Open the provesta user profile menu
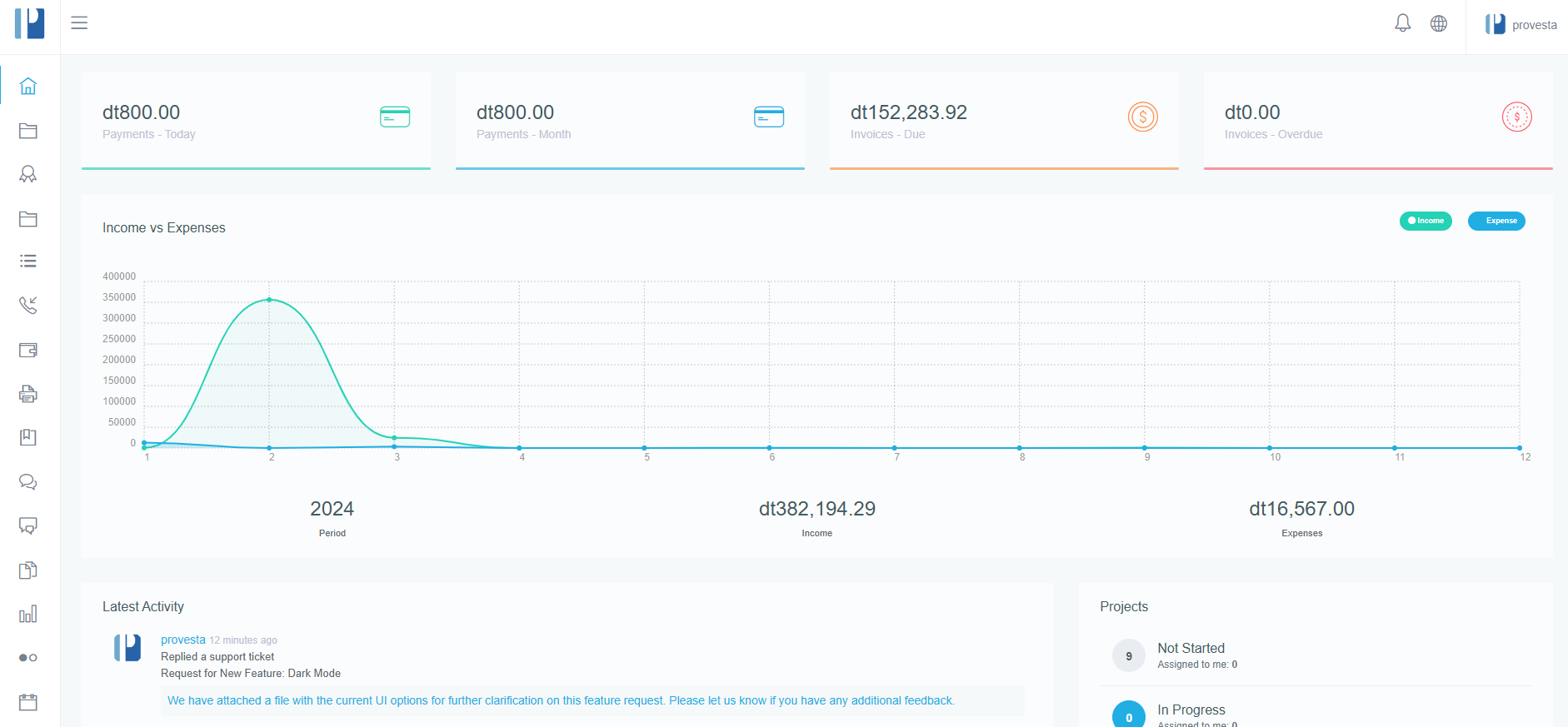 coord(1521,25)
